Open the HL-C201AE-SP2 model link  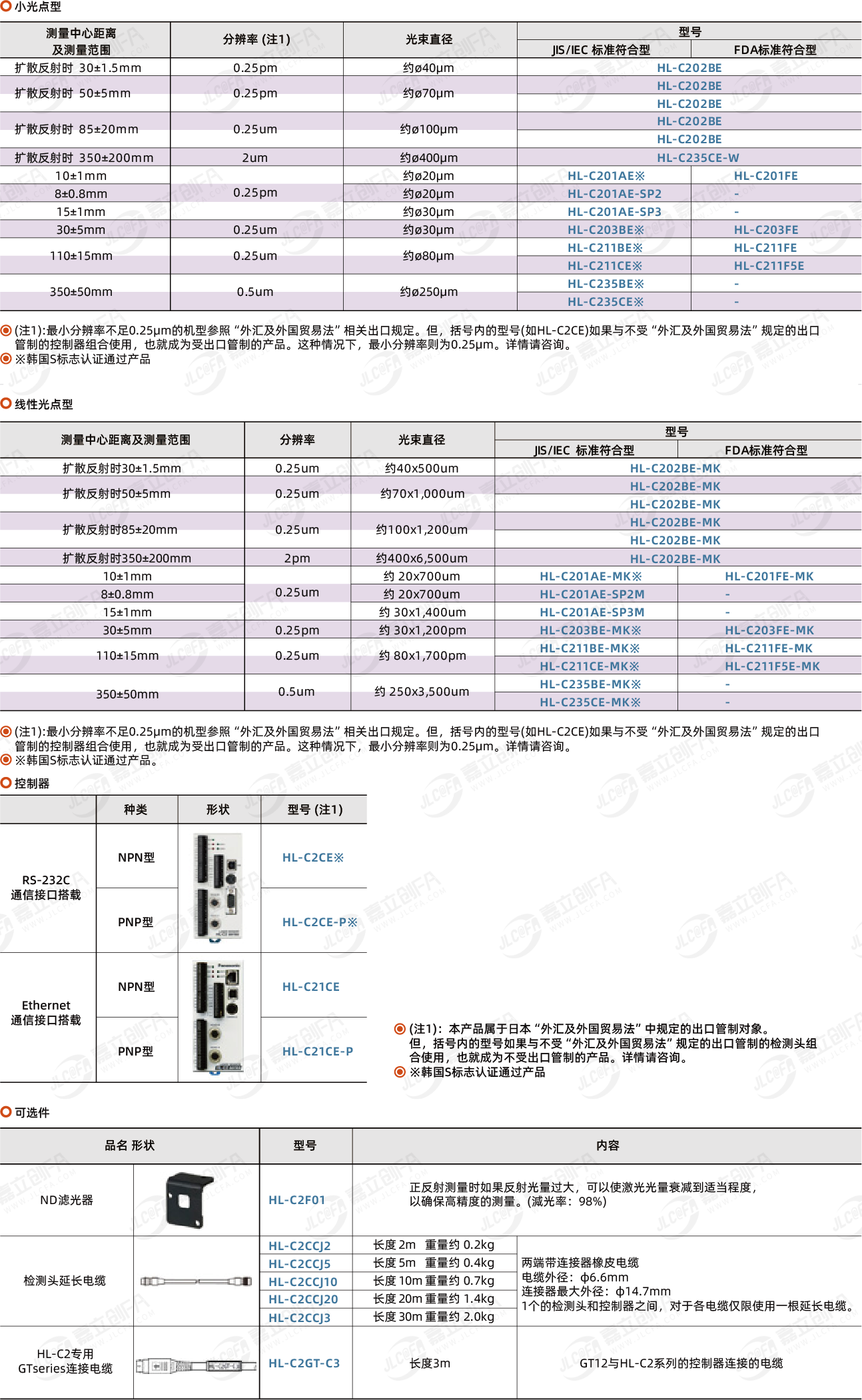[x=614, y=194]
